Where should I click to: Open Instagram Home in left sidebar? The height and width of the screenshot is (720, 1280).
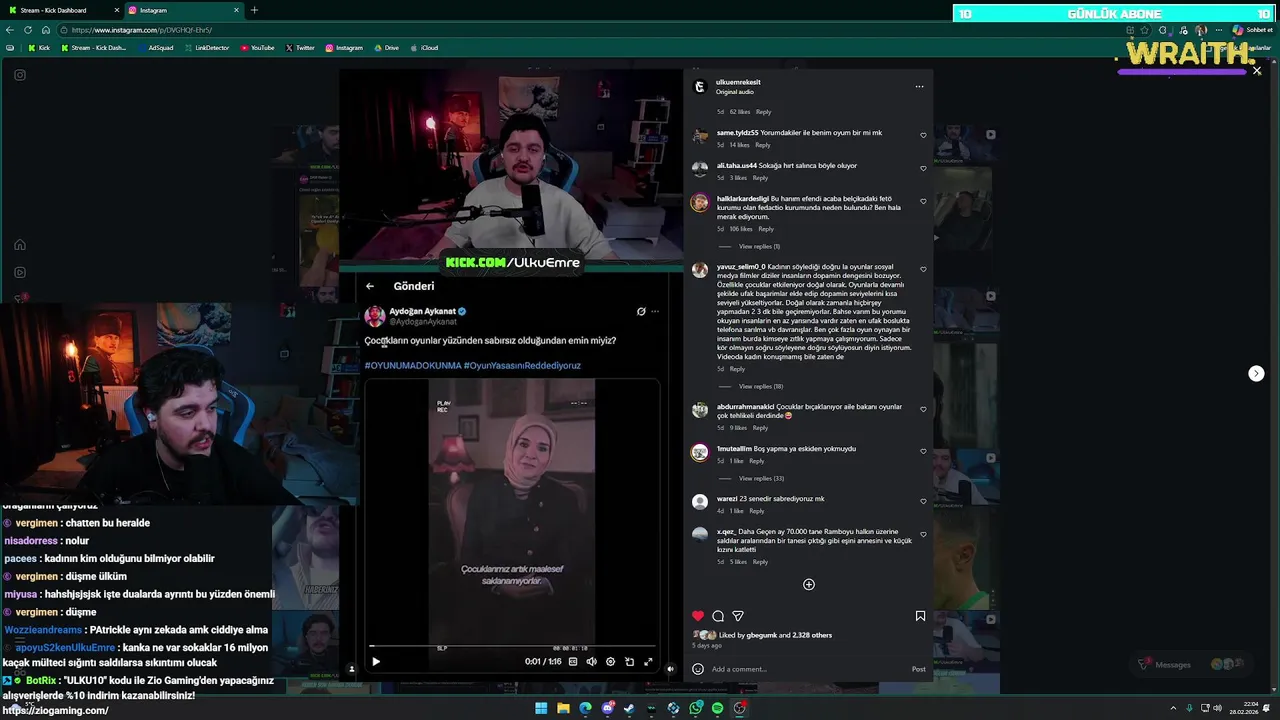click(x=19, y=245)
